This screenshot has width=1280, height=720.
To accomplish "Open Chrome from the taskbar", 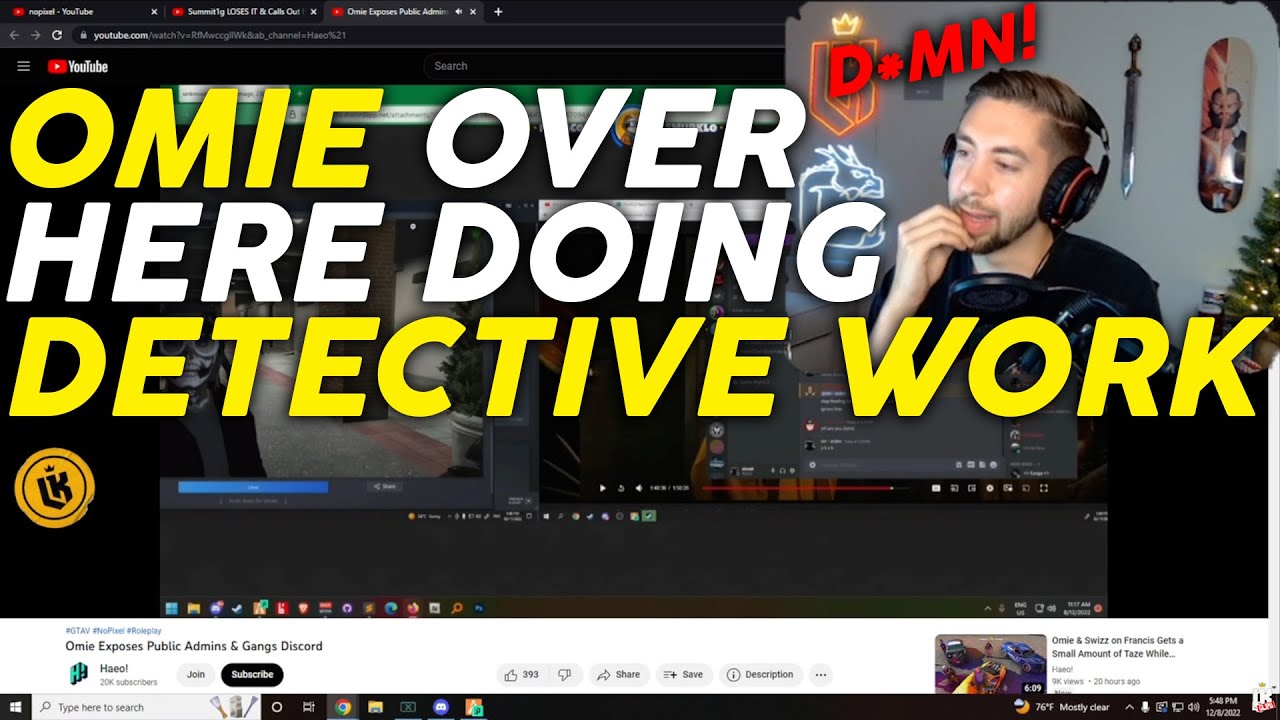I will (343, 707).
